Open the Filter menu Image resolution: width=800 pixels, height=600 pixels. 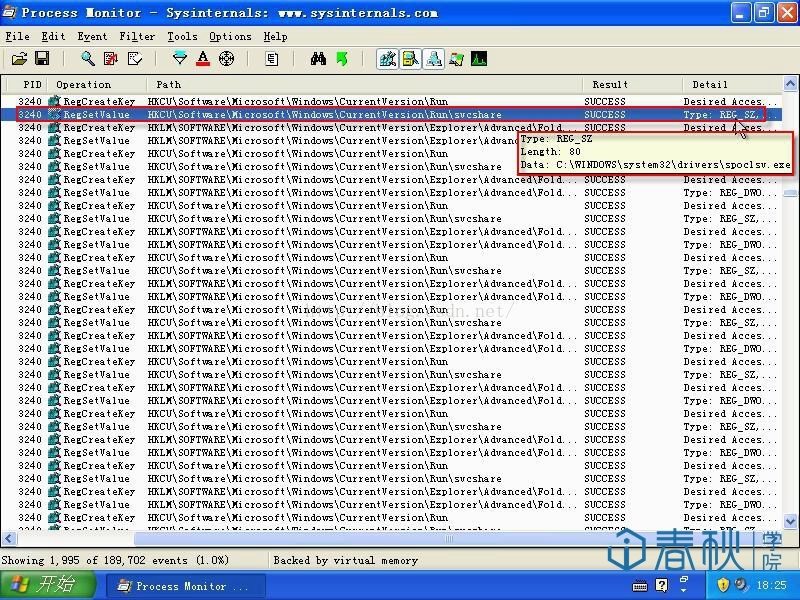(x=137, y=36)
